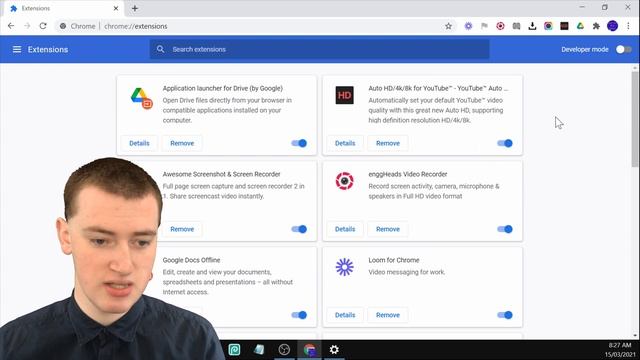
Task: Turn off enggHeads Video Recorder
Action: tap(505, 229)
